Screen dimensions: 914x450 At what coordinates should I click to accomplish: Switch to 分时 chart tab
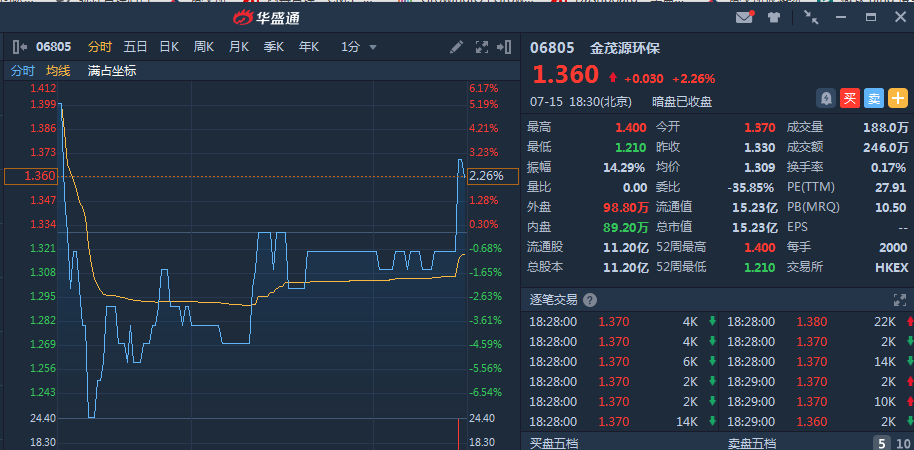coord(99,47)
